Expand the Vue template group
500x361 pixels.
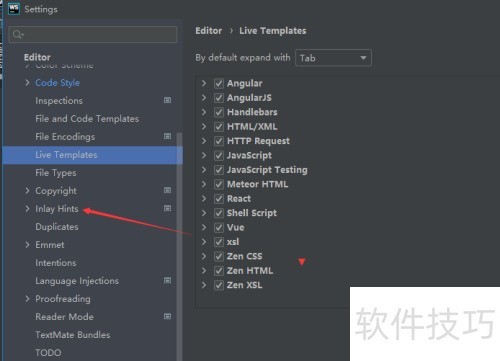(x=204, y=227)
